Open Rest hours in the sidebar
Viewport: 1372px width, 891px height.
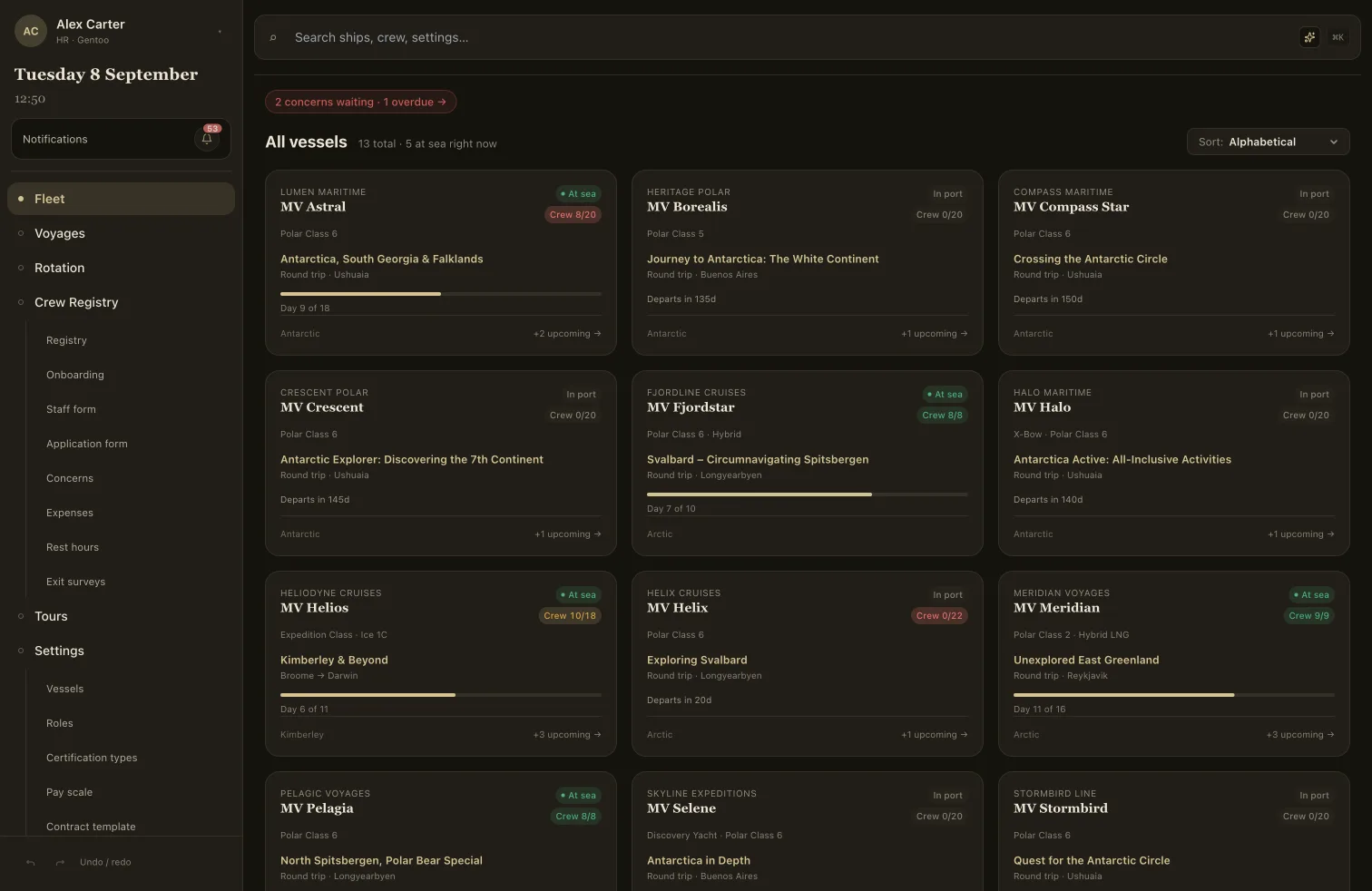[x=73, y=547]
